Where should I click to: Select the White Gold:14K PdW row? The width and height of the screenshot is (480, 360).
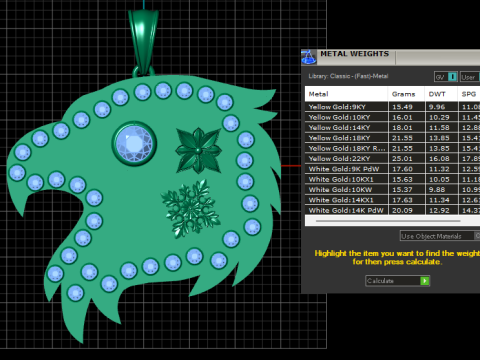tap(393, 210)
